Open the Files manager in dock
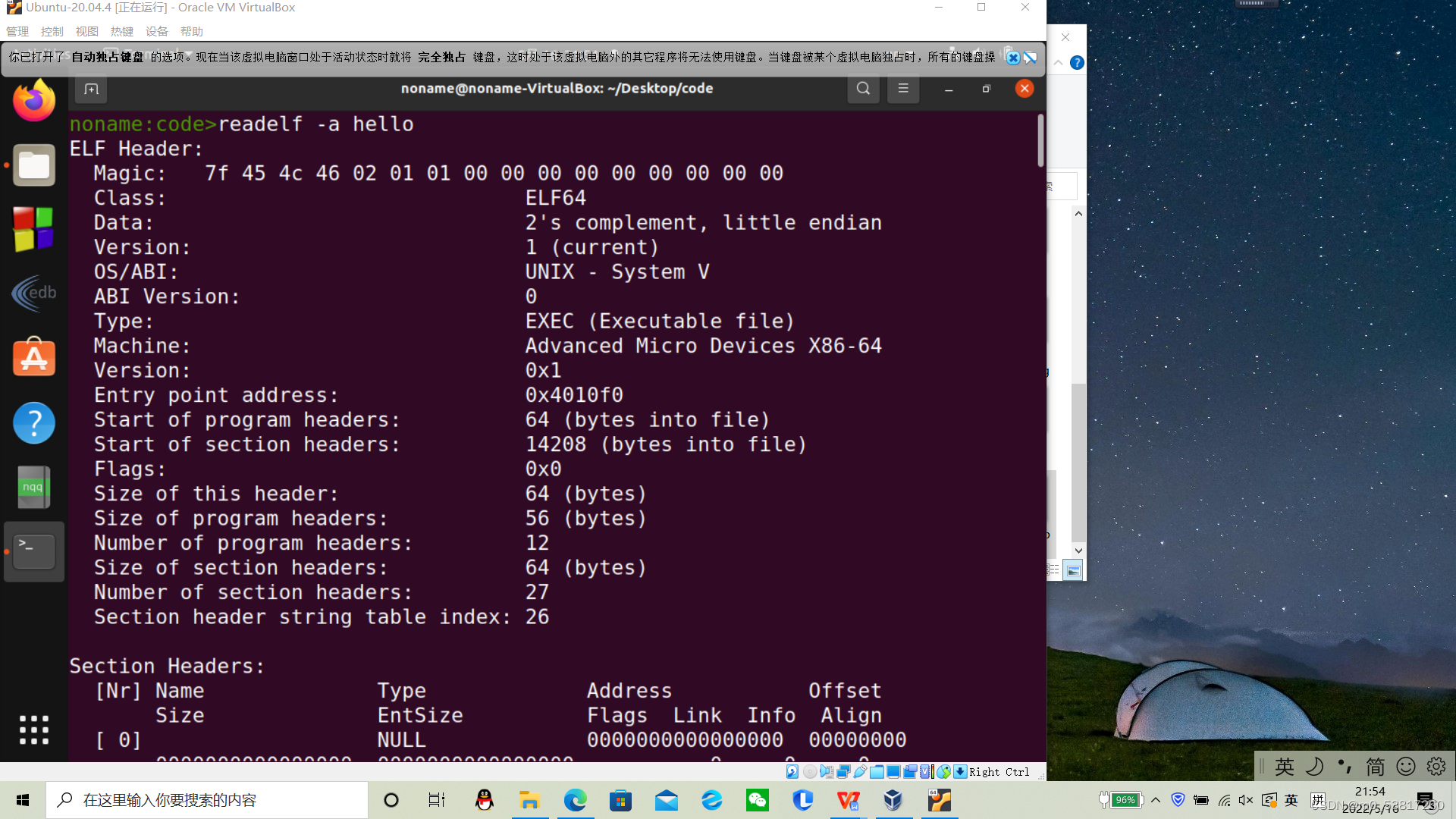Screen dimensions: 1456x819 click(34, 165)
